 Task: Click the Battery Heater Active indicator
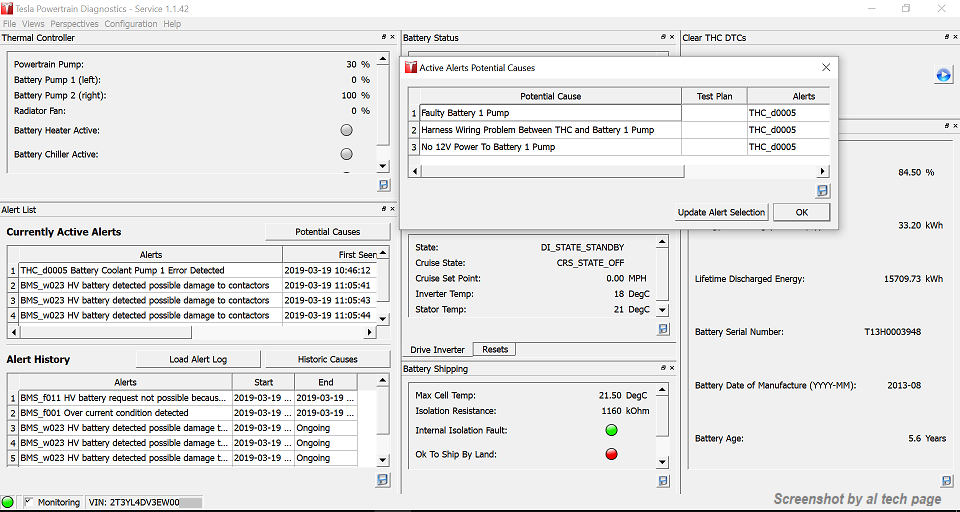pyautogui.click(x=347, y=130)
